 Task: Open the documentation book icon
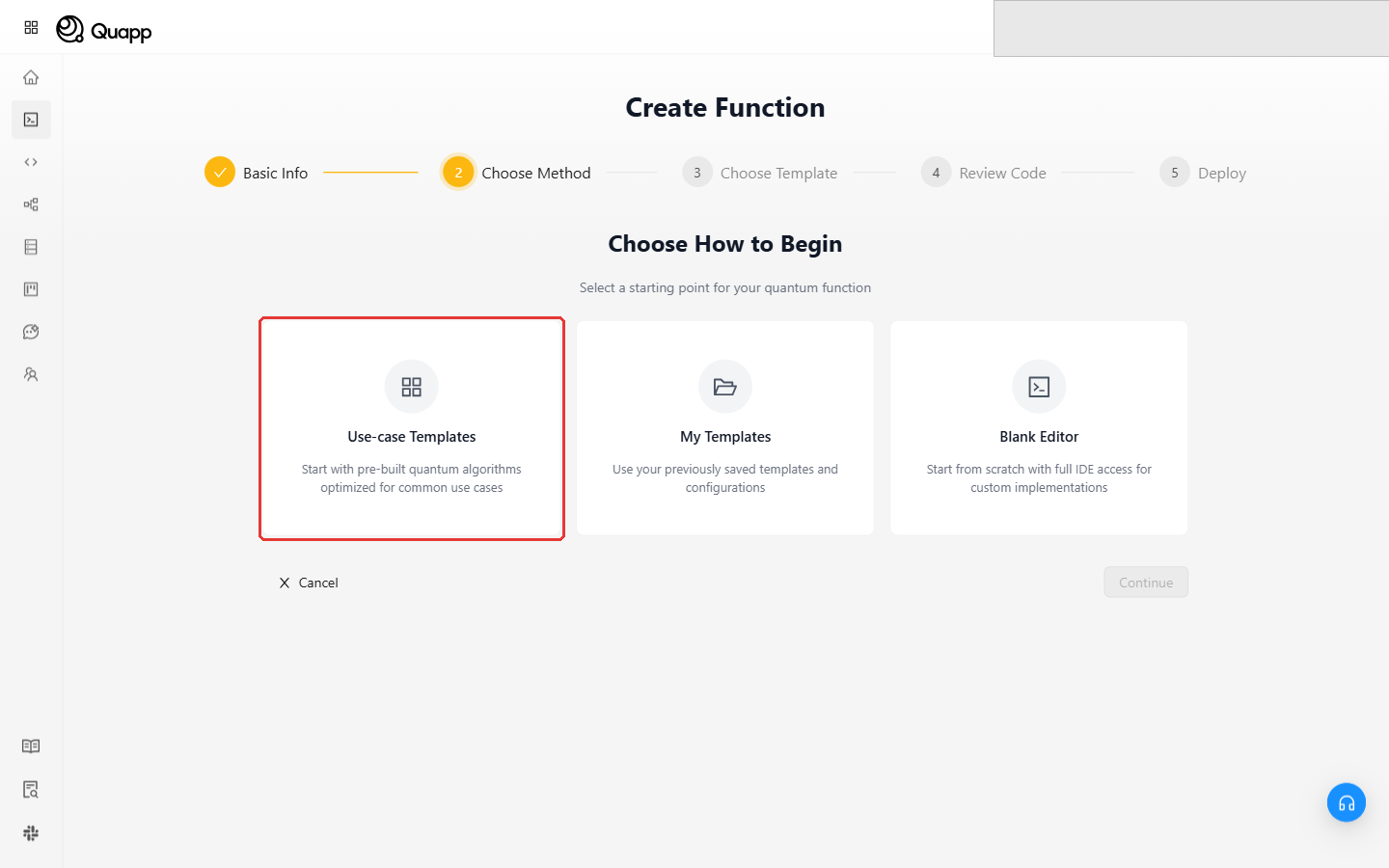click(x=31, y=746)
